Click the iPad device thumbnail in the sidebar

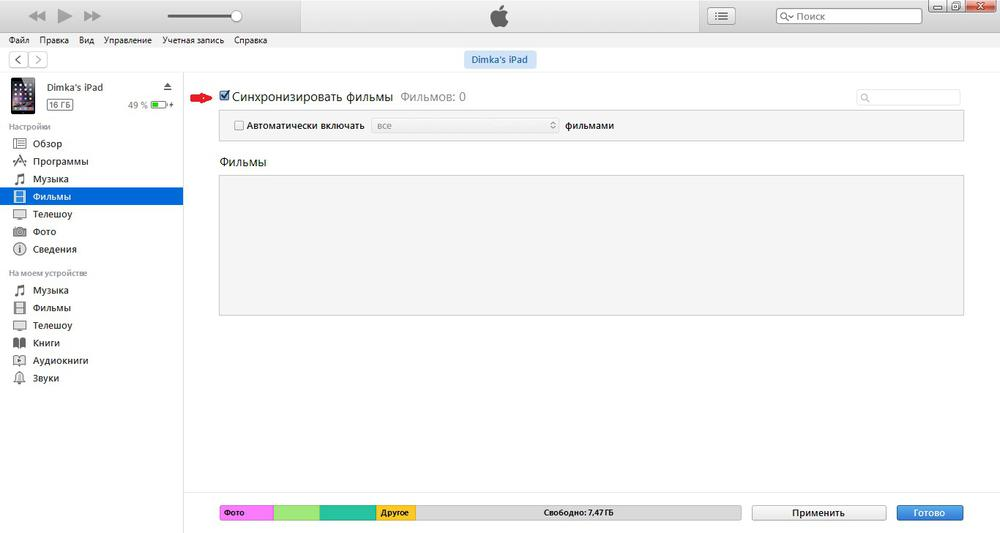[x=23, y=96]
